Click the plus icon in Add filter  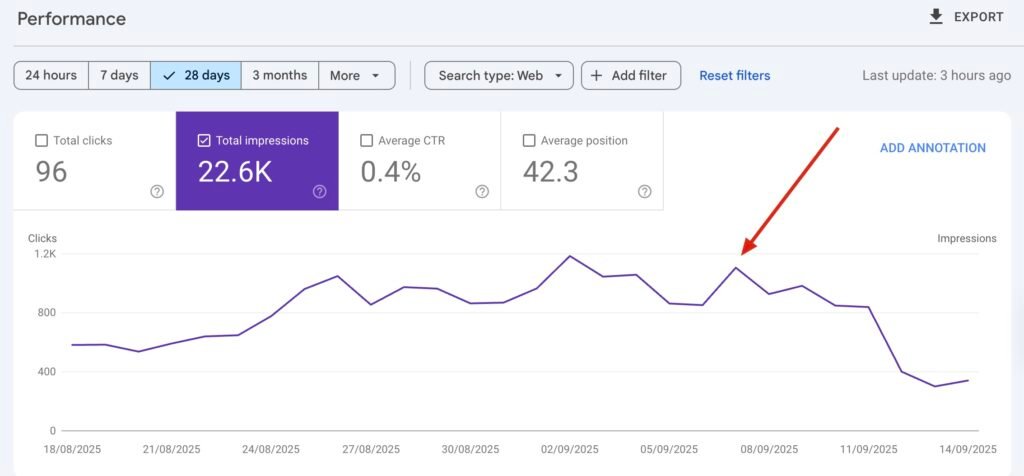tap(597, 76)
